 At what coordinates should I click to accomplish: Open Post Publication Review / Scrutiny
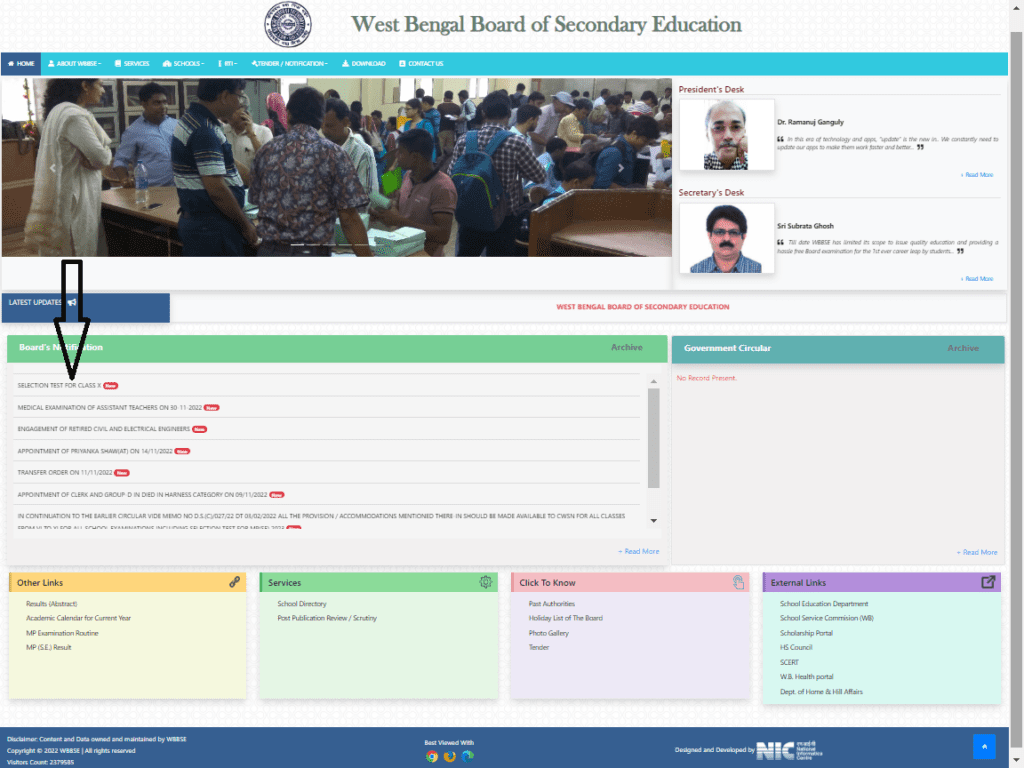(x=327, y=618)
